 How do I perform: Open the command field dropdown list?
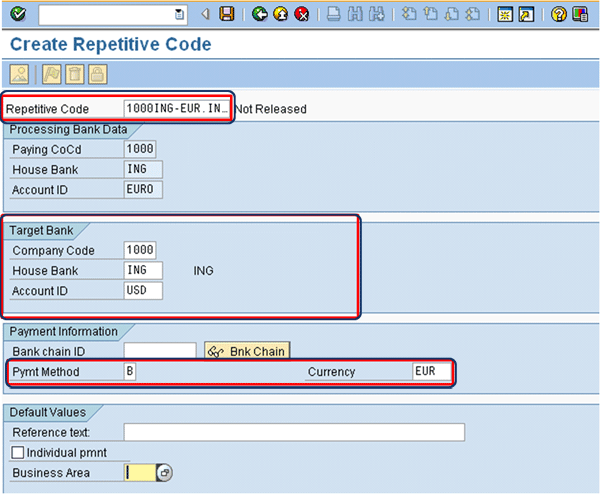tap(179, 14)
